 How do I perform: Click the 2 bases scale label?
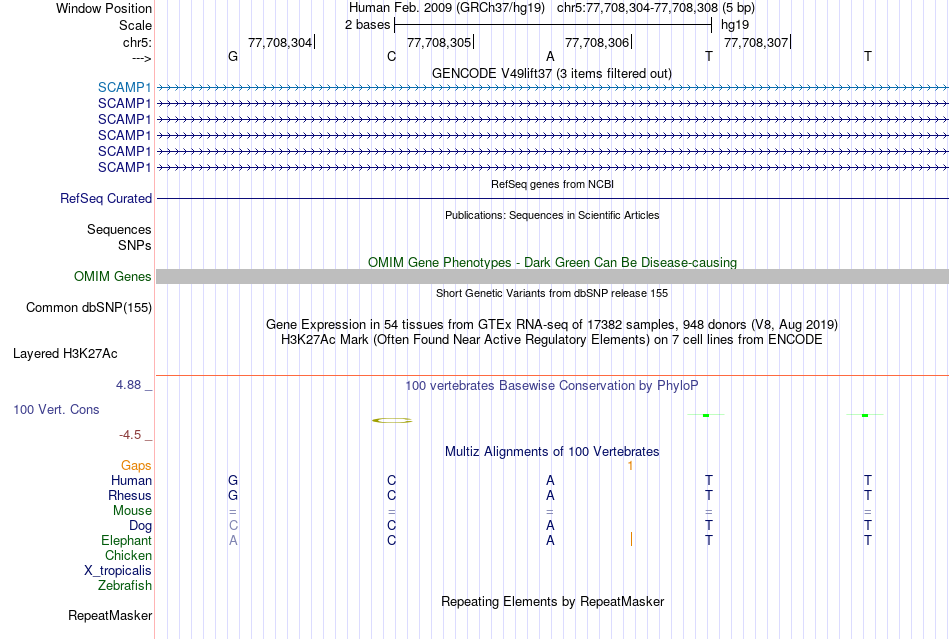pos(367,25)
